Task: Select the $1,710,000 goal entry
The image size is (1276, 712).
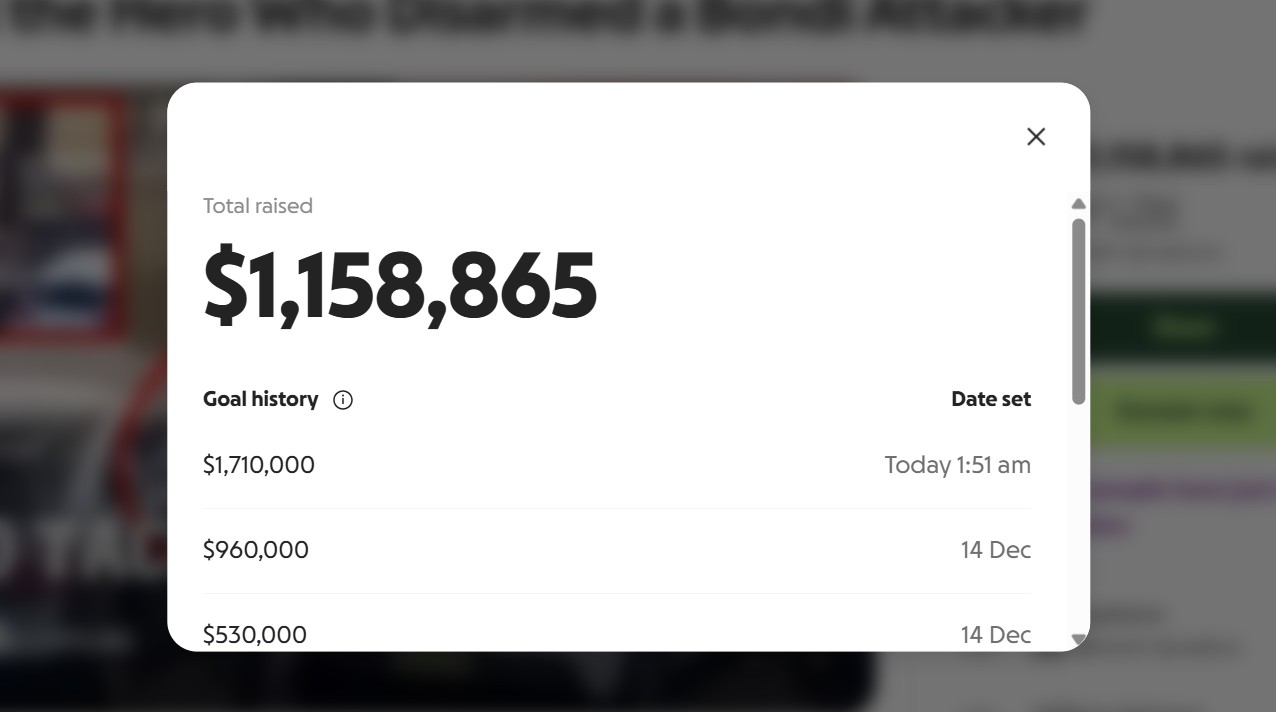Action: 259,465
